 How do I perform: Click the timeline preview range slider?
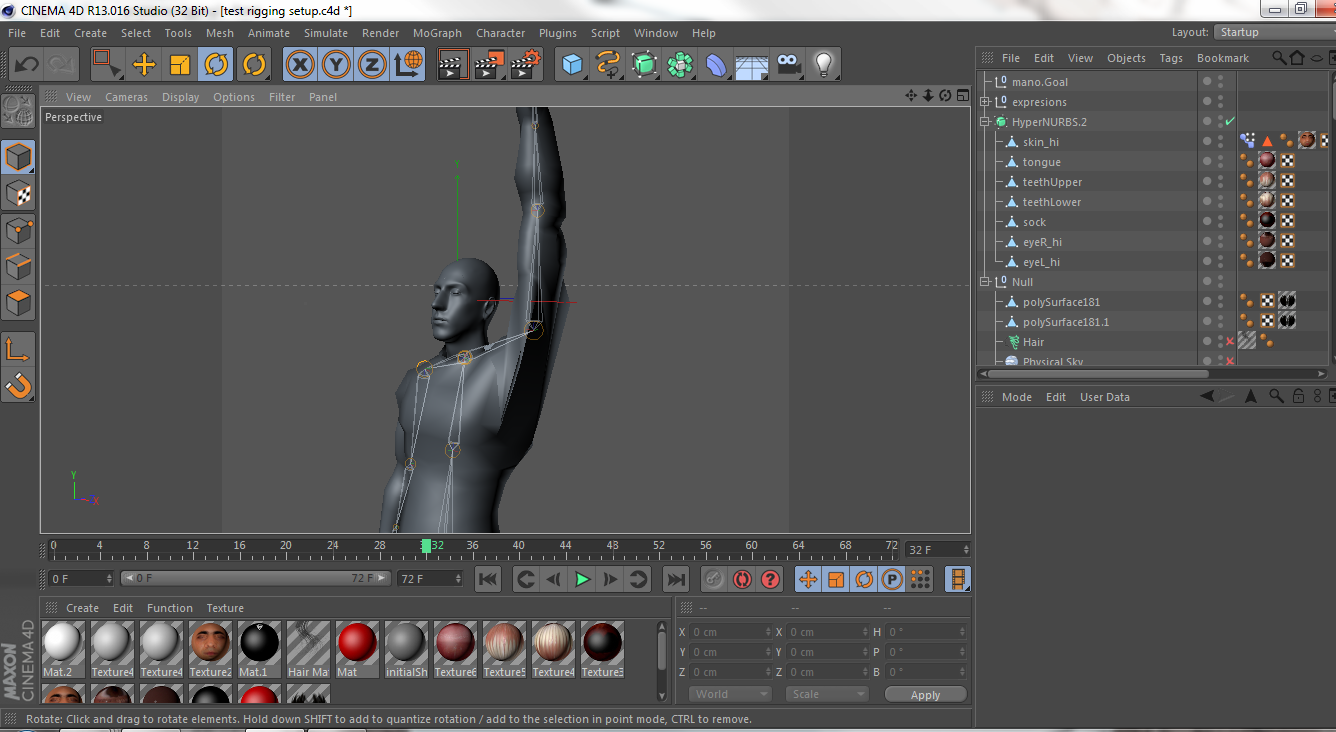click(256, 578)
